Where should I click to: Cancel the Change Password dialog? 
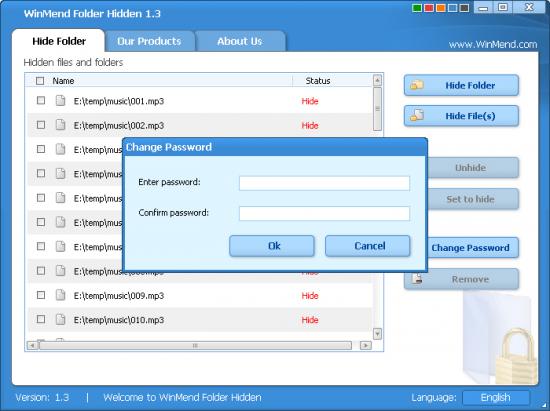[368, 246]
